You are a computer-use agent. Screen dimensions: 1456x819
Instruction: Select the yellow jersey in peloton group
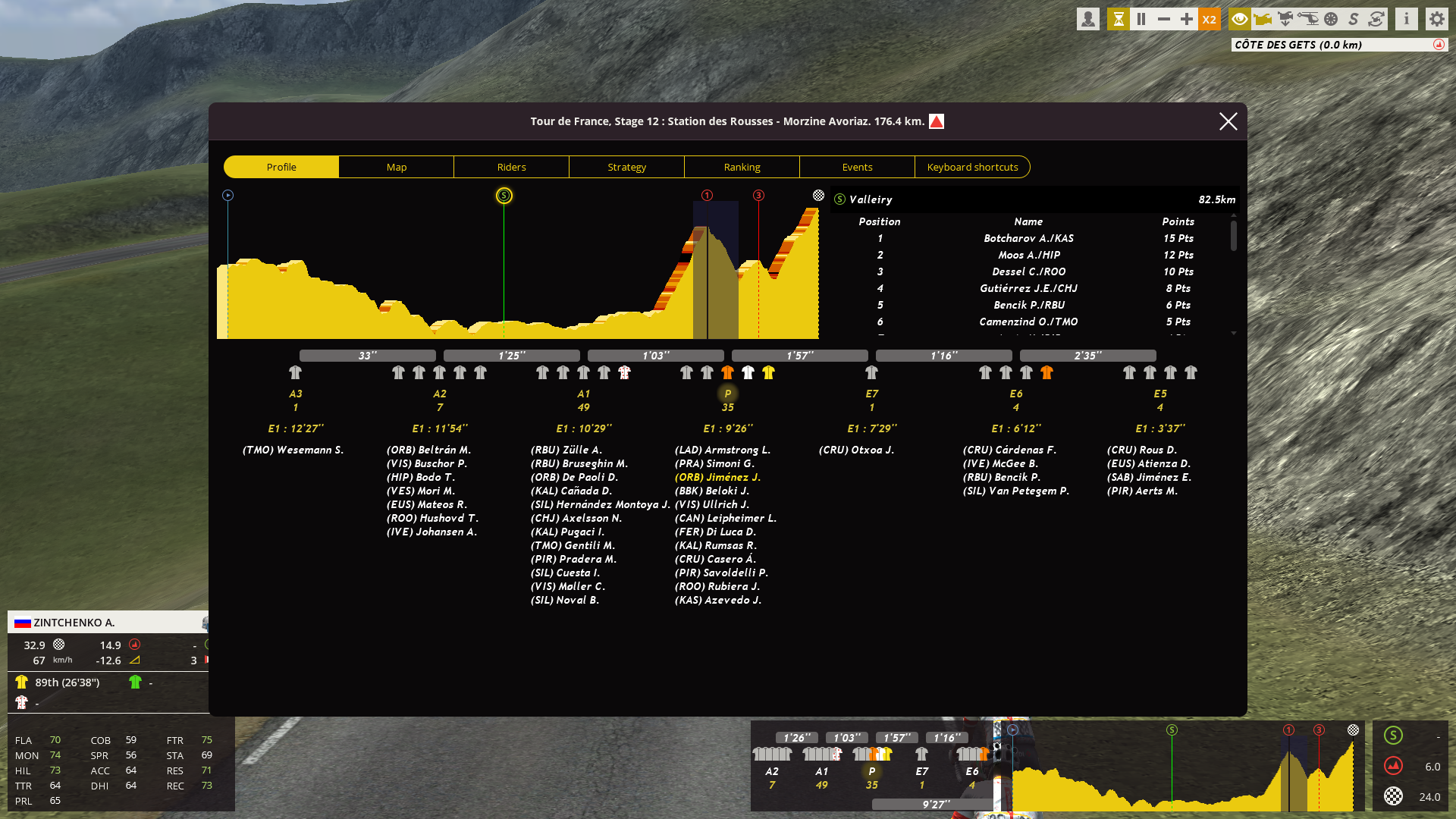click(769, 372)
